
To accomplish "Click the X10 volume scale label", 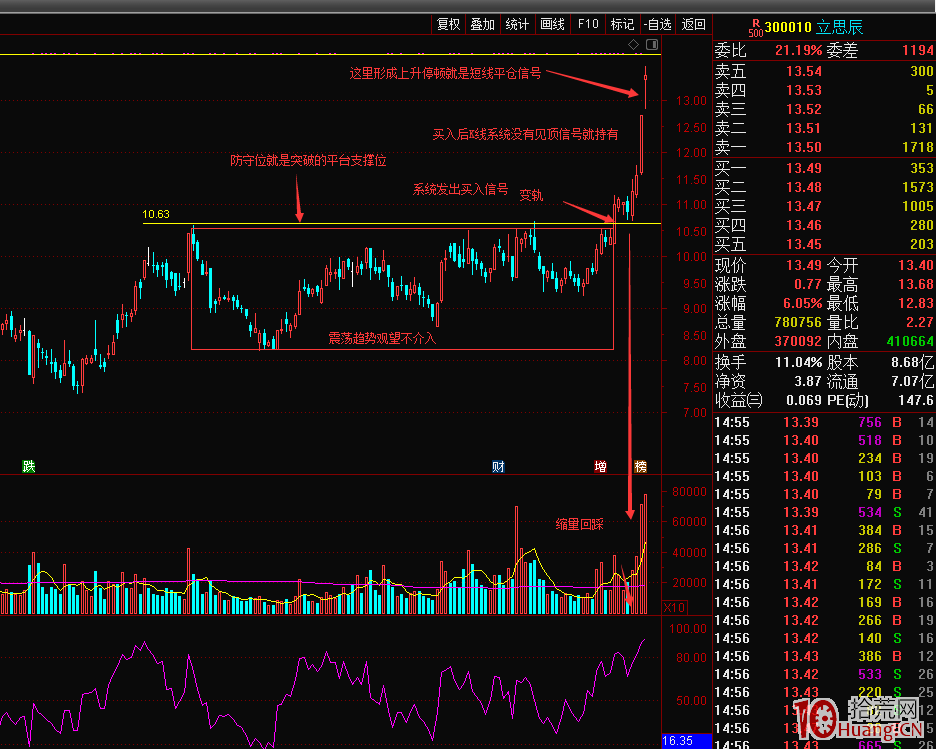I will pyautogui.click(x=675, y=608).
